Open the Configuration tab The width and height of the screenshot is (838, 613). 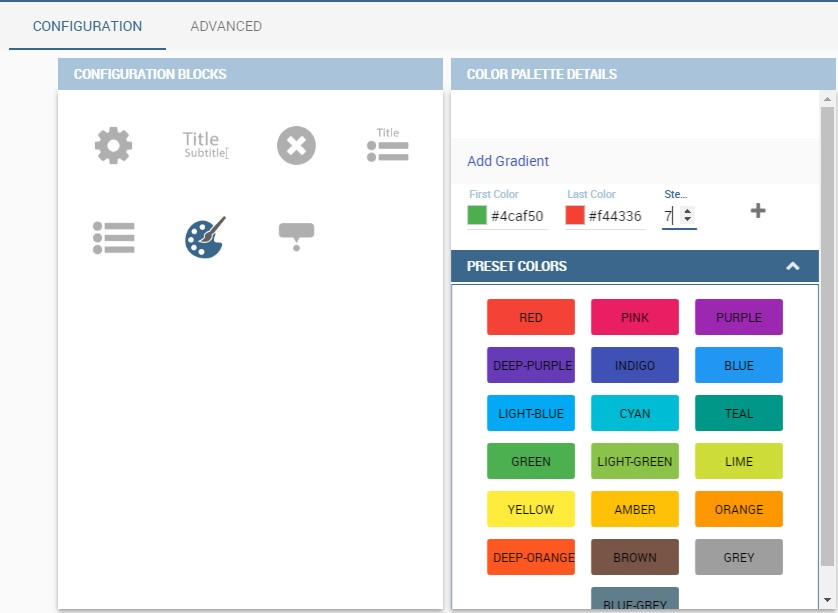[x=88, y=26]
